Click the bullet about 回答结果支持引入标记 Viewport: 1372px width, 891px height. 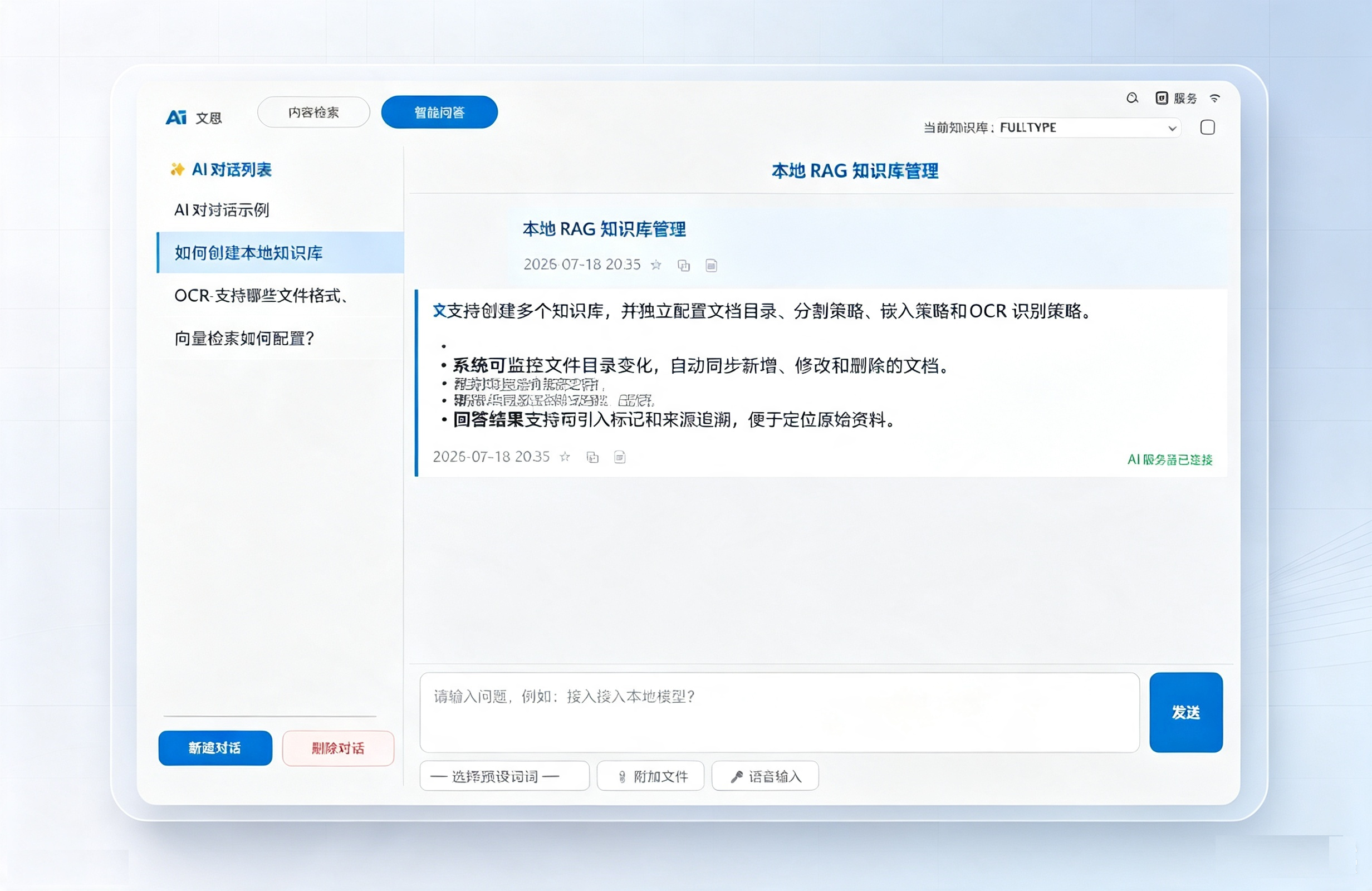click(x=674, y=419)
